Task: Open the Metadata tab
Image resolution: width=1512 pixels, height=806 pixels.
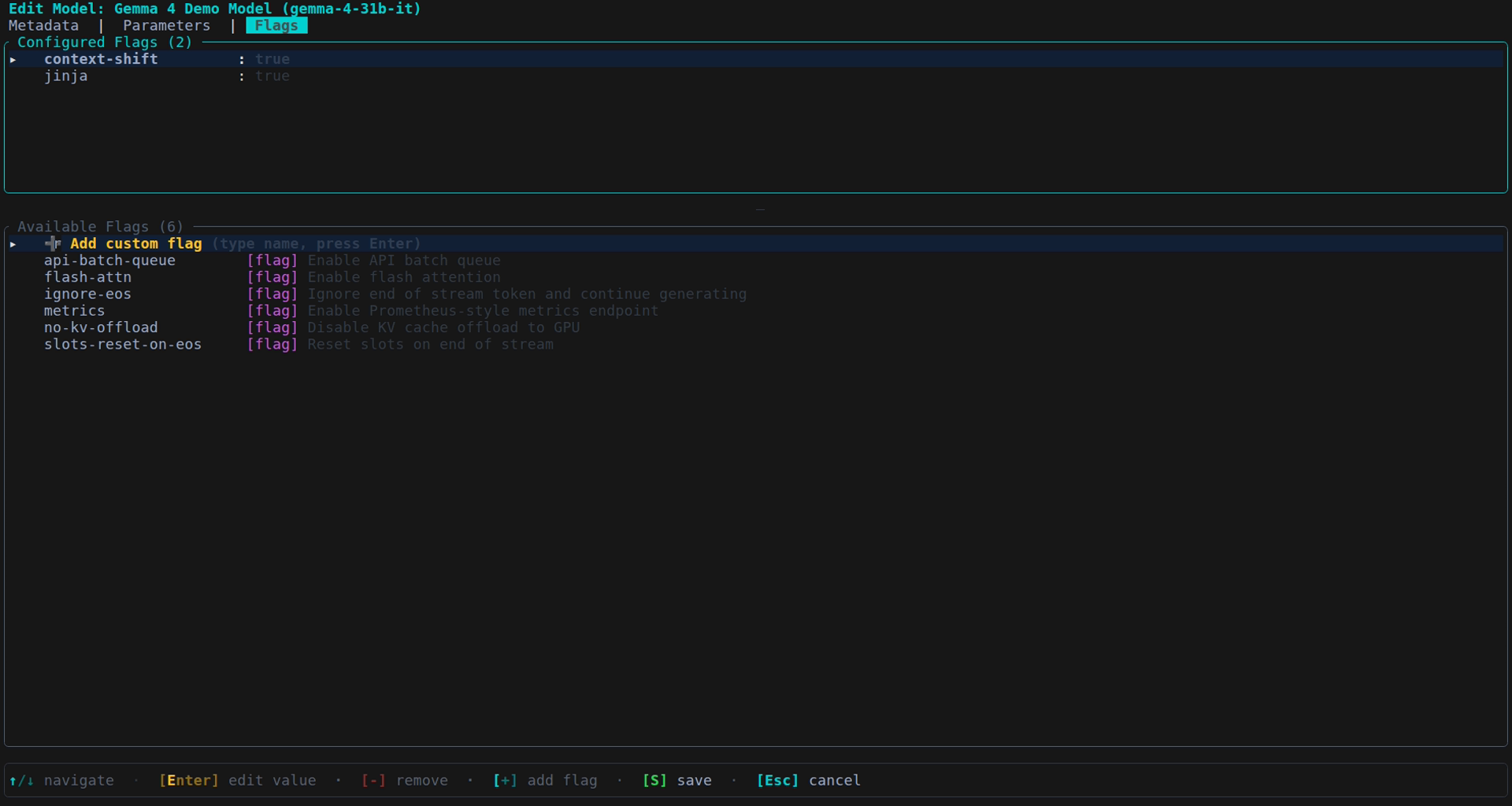Action: tap(43, 25)
